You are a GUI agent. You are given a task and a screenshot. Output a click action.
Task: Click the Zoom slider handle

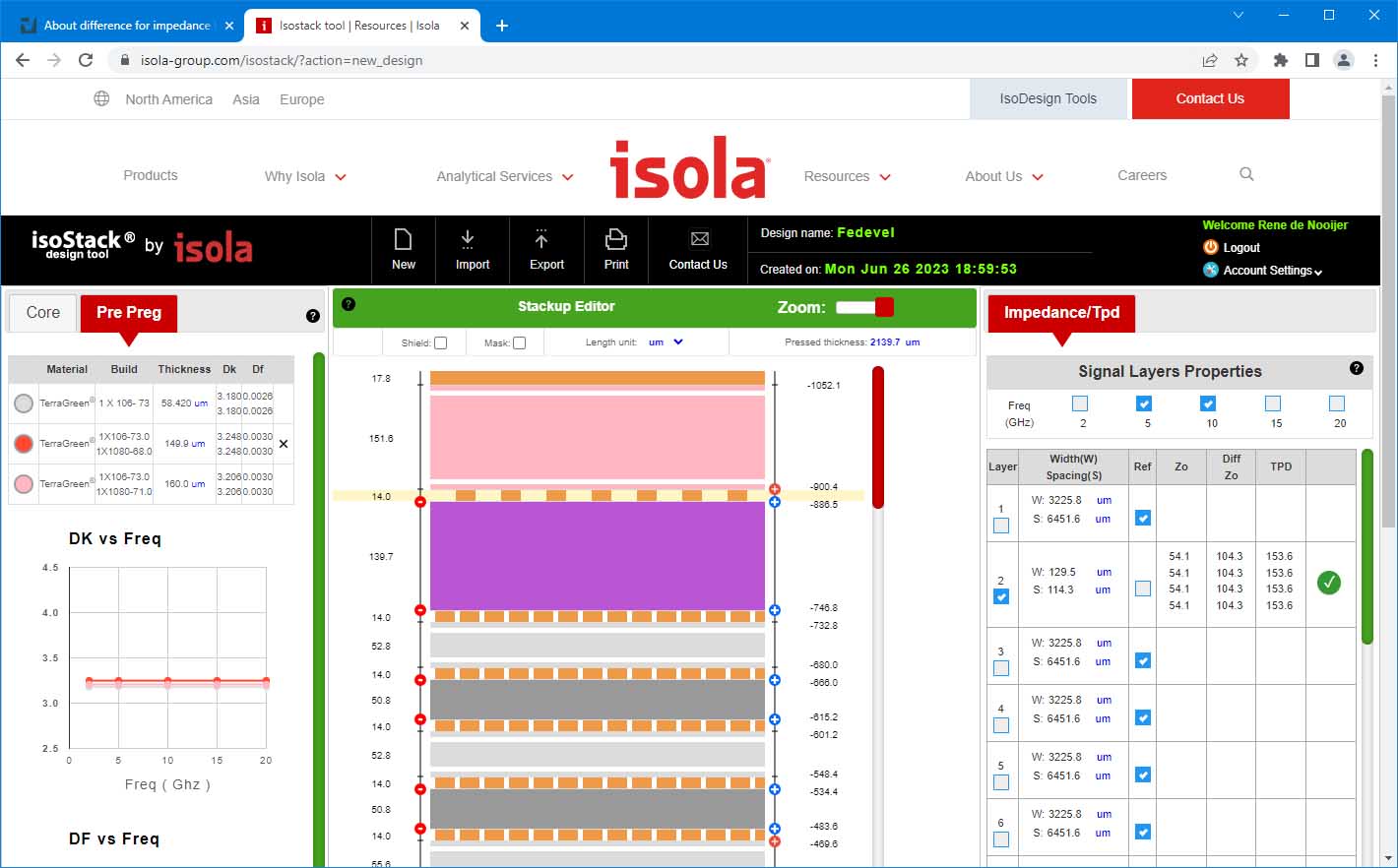coord(884,307)
